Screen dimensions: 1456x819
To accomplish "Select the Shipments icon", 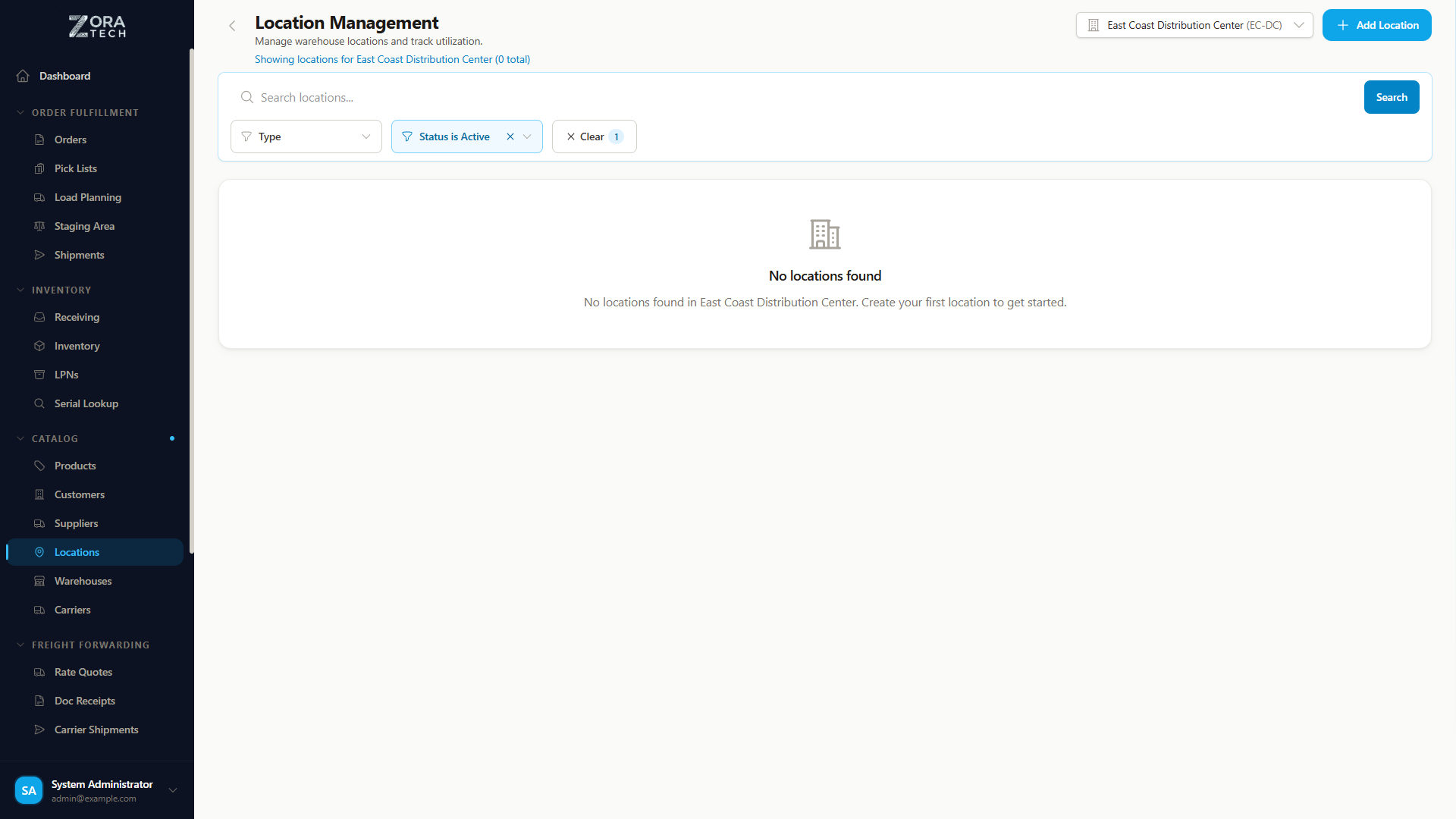I will click(x=39, y=255).
